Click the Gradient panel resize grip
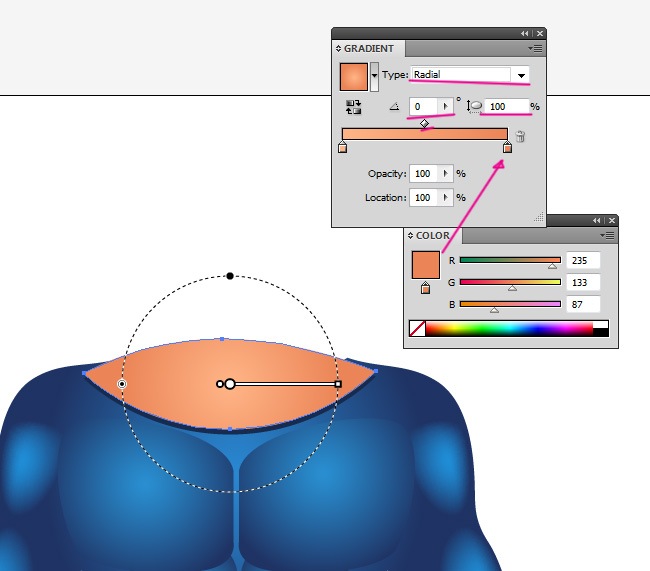This screenshot has height=571, width=650. pyautogui.click(x=539, y=217)
